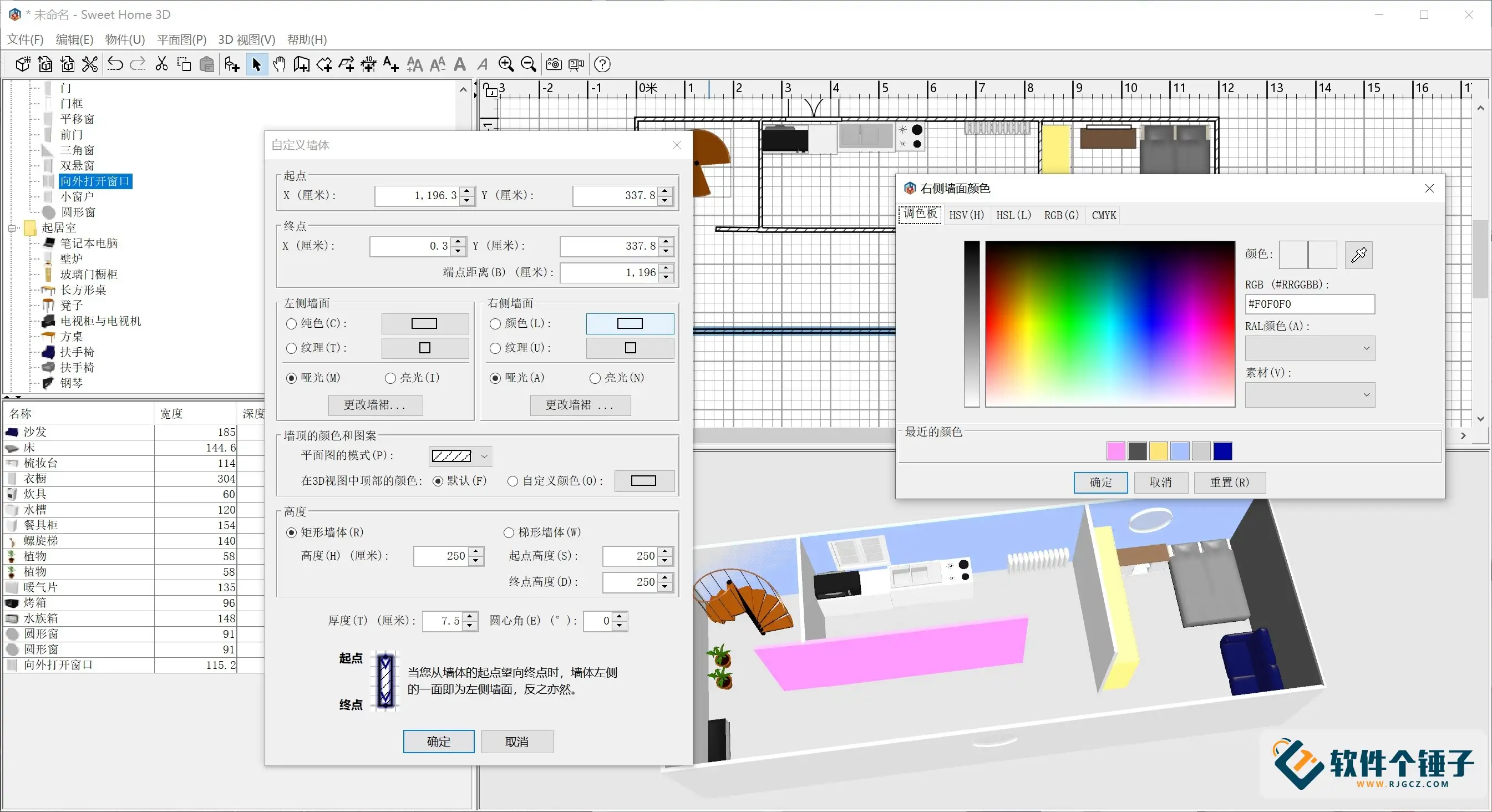This screenshot has height=812, width=1492.
Task: Open the RAL颜色(A) dropdown
Action: click(1310, 348)
